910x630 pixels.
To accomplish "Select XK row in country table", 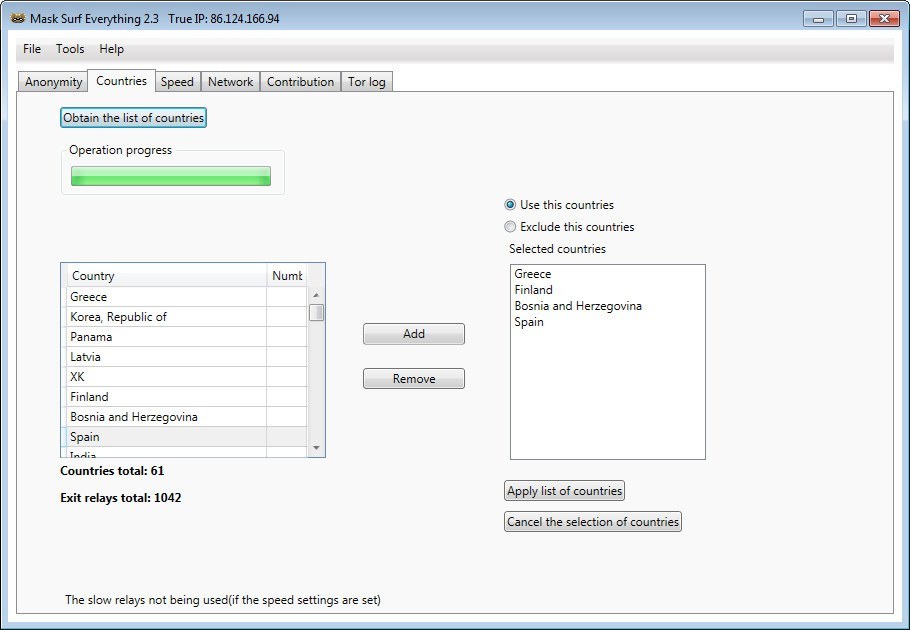I will tap(186, 376).
